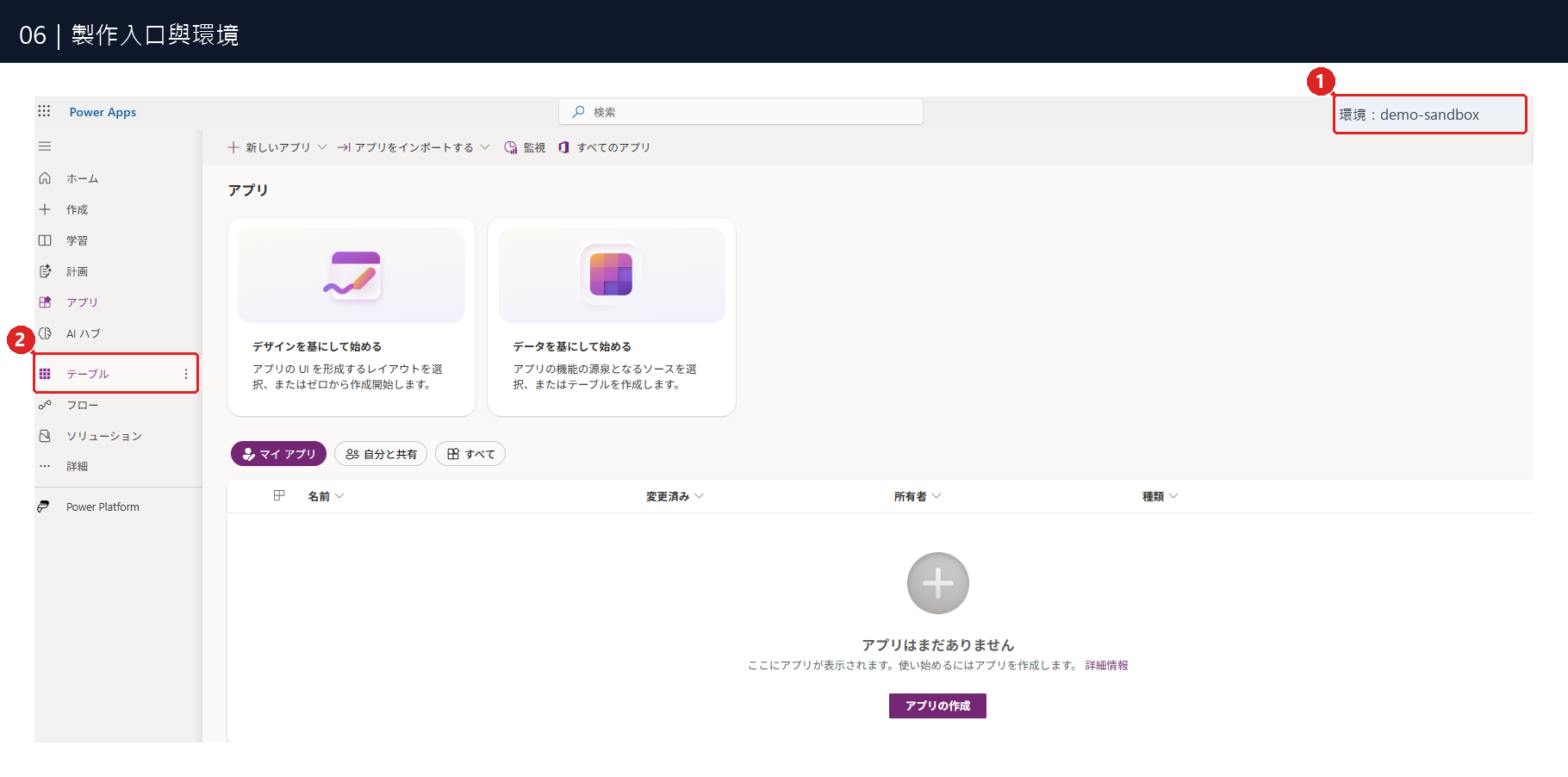Click the ソリューション icon
The height and width of the screenshot is (777, 1568).
[45, 436]
